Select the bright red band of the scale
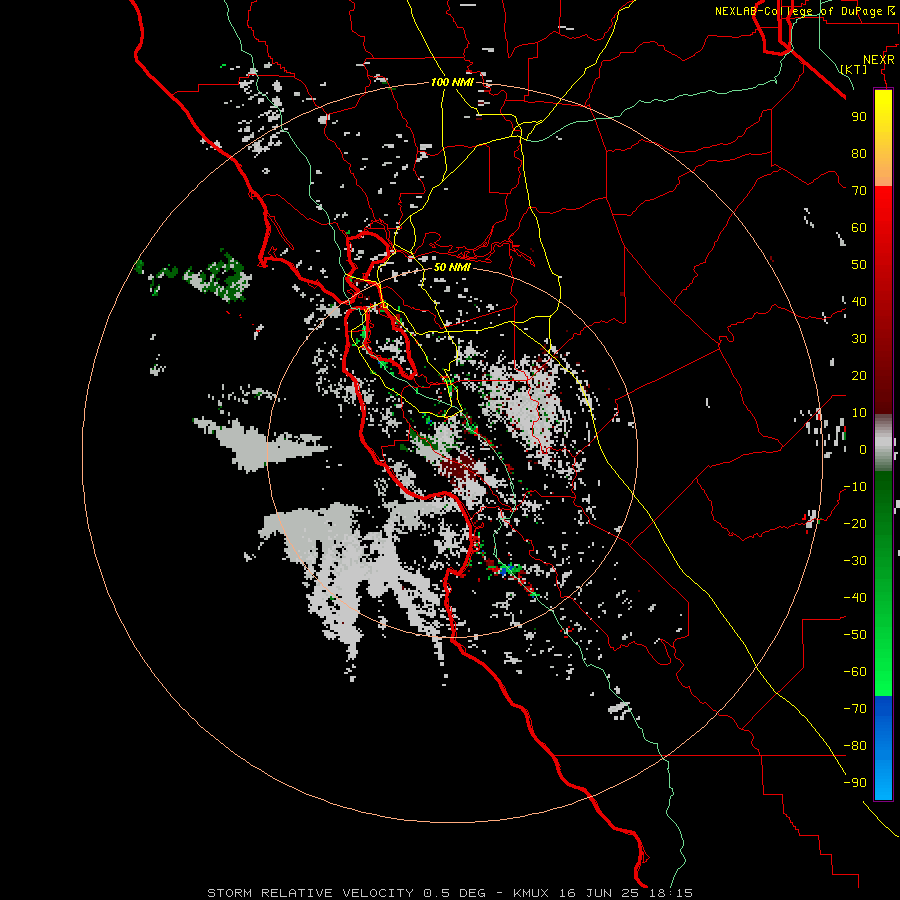Screen dimensions: 900x900 click(883, 230)
